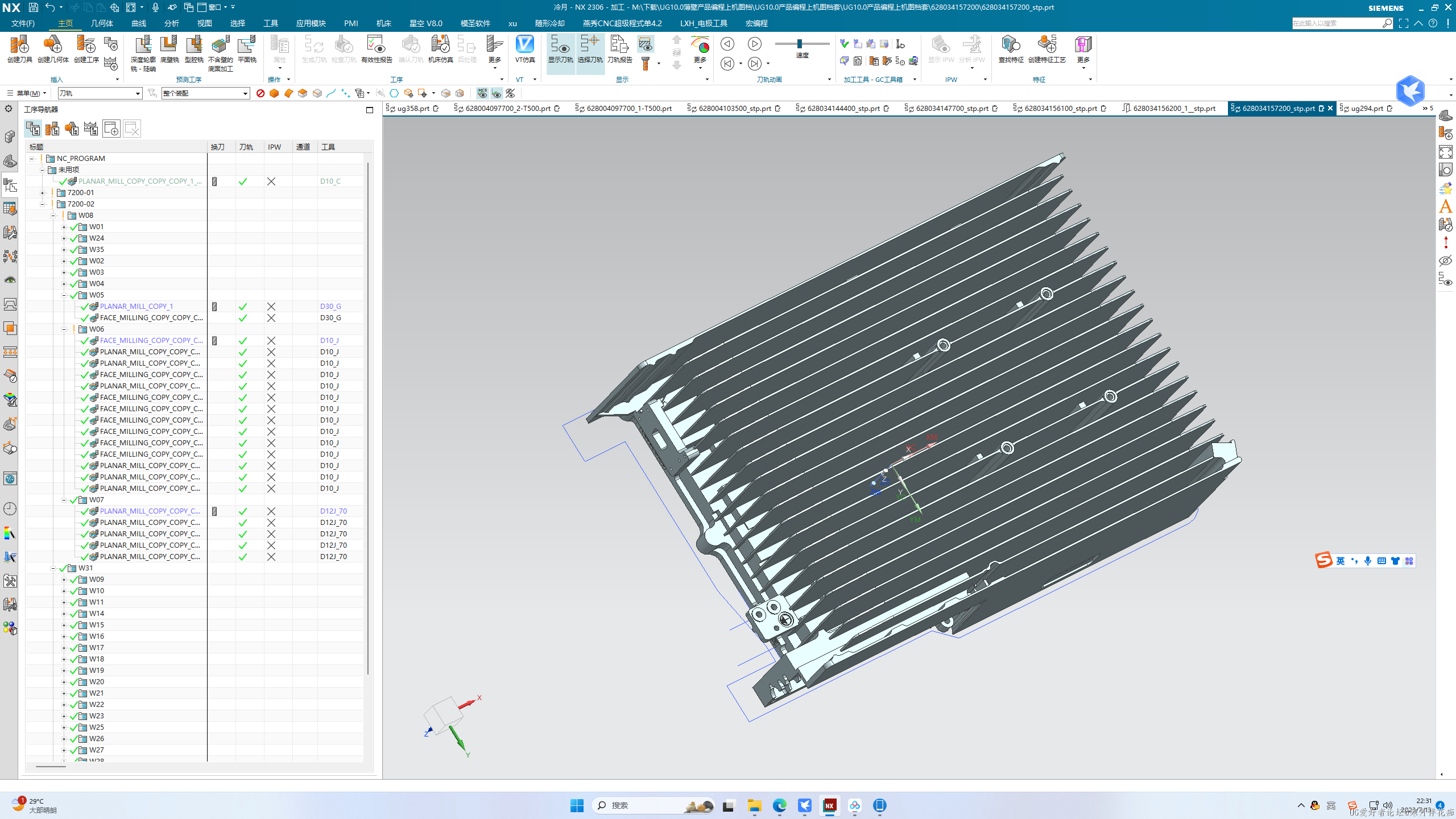
Task: Open File Explorer from the taskbar
Action: 754,805
